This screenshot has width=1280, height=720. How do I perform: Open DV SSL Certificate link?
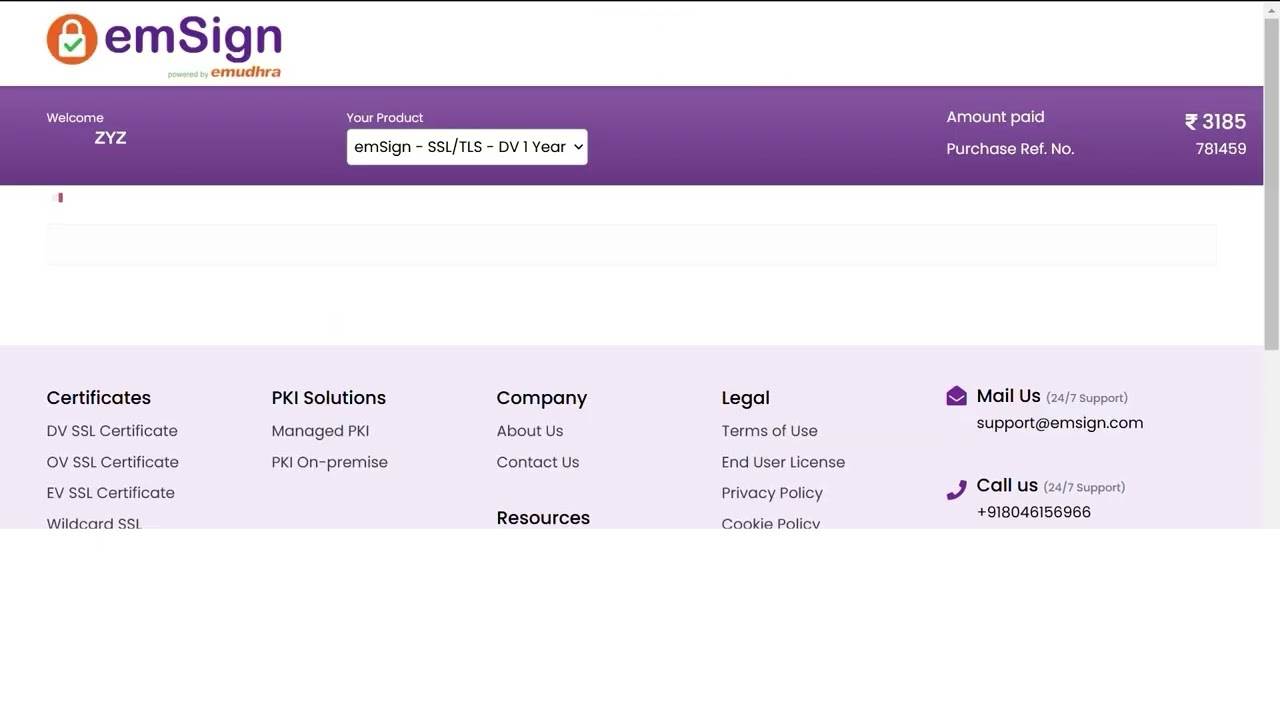pos(112,431)
